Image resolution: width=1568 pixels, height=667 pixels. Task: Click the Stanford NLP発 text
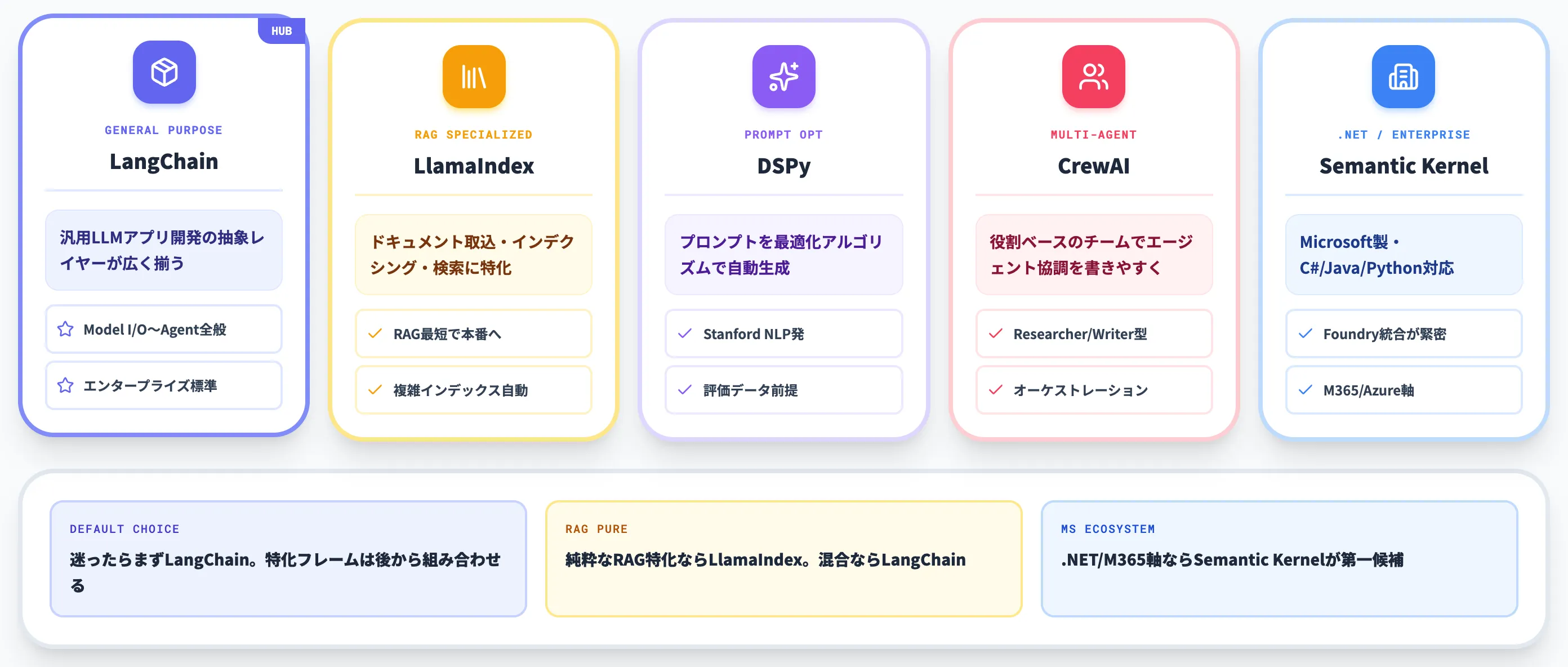click(753, 333)
